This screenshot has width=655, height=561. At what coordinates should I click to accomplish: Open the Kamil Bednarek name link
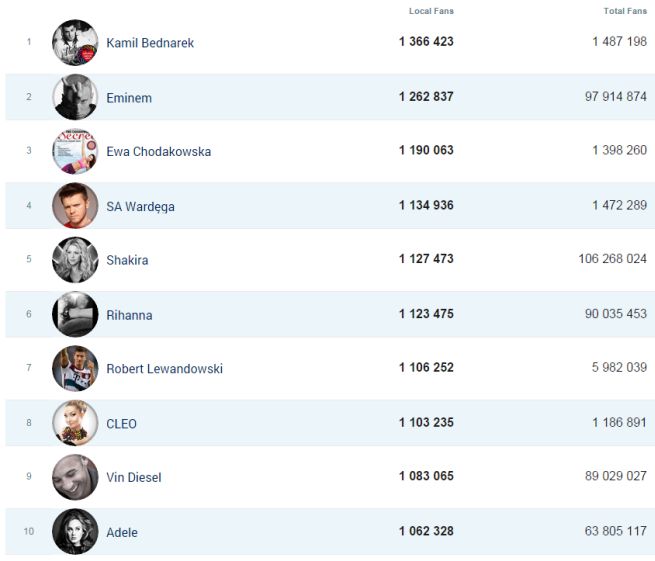coord(150,43)
